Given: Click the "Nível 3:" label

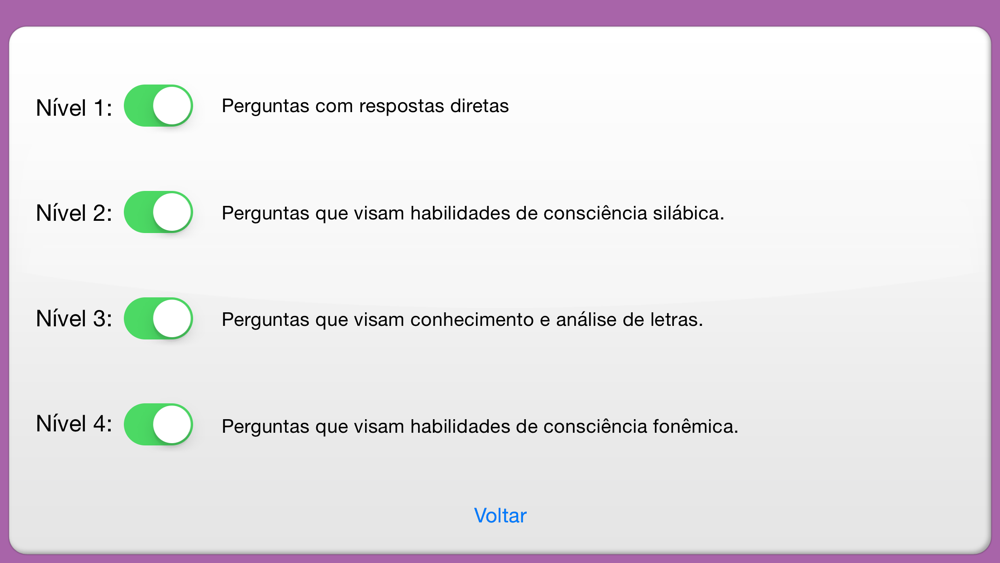Looking at the screenshot, I should click(74, 318).
